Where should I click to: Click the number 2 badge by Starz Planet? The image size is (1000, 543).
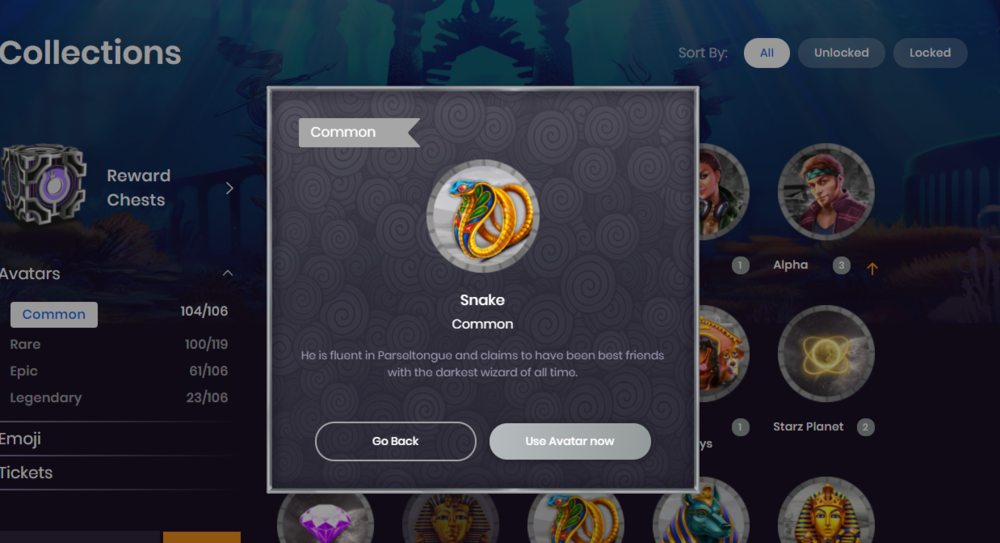pyautogui.click(x=865, y=427)
